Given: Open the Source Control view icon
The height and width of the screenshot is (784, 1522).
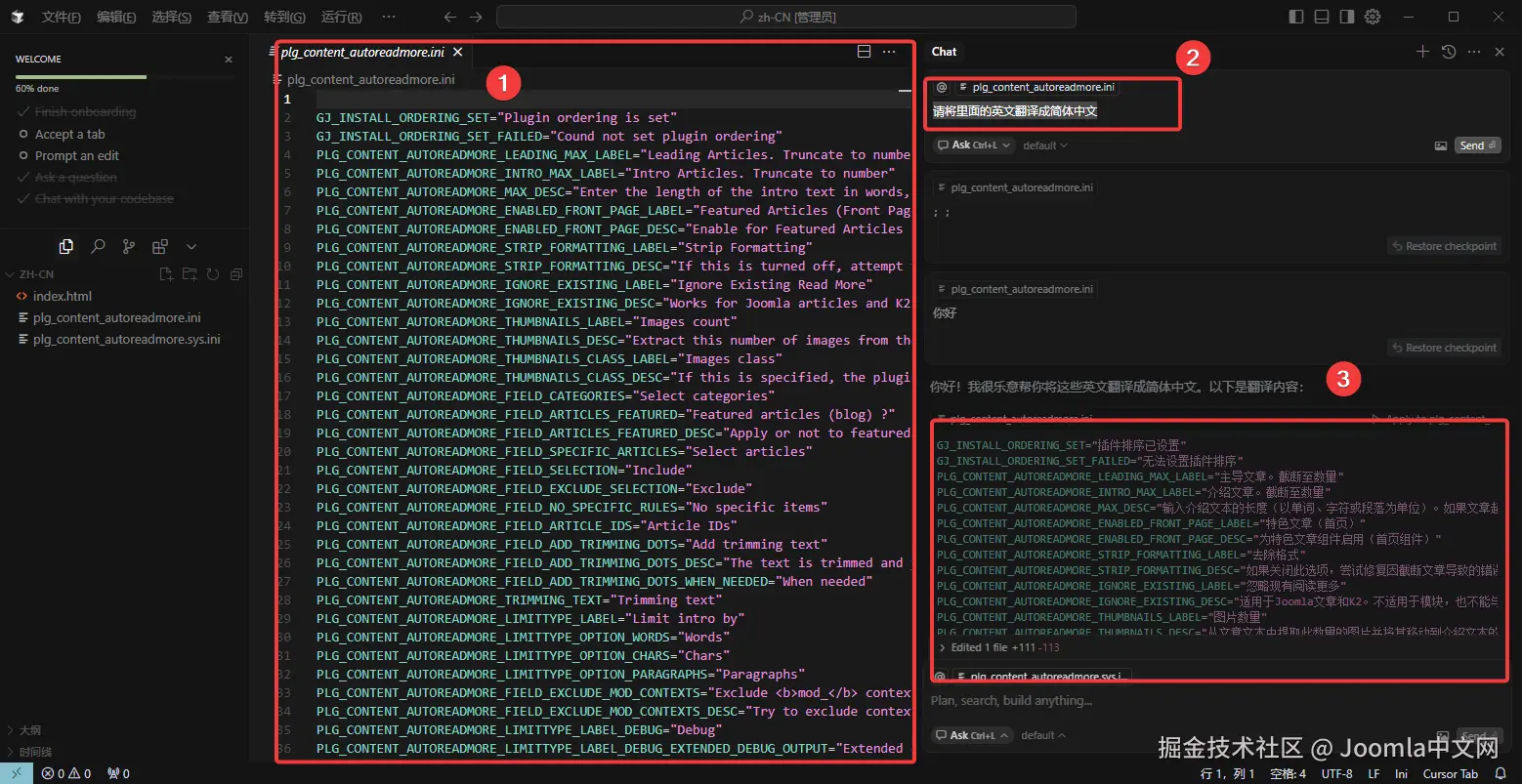Looking at the screenshot, I should pos(129,247).
